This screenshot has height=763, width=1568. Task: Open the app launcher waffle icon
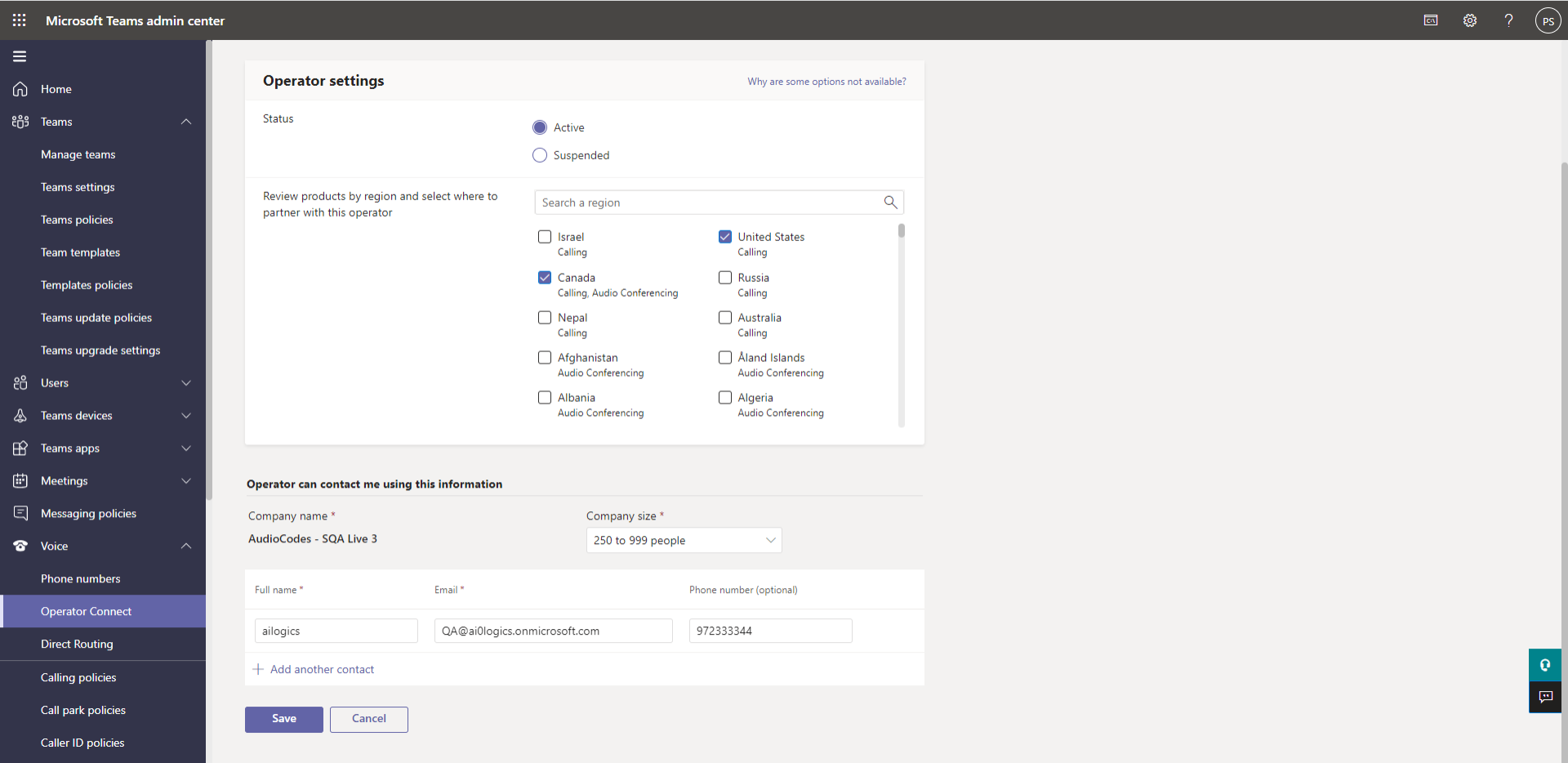pos(19,20)
